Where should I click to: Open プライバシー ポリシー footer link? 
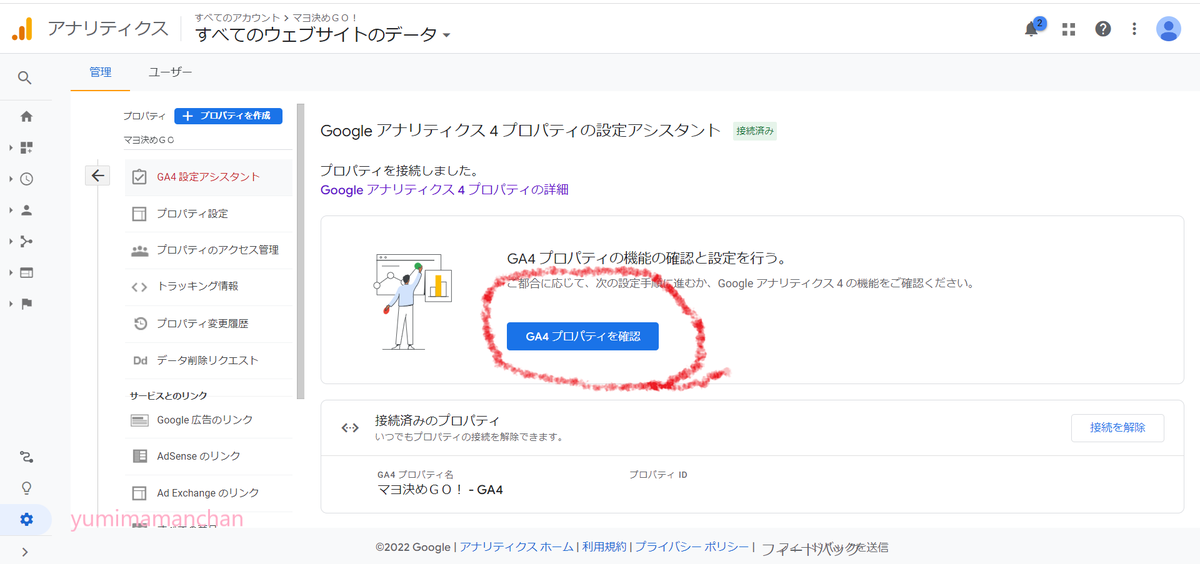(692, 547)
